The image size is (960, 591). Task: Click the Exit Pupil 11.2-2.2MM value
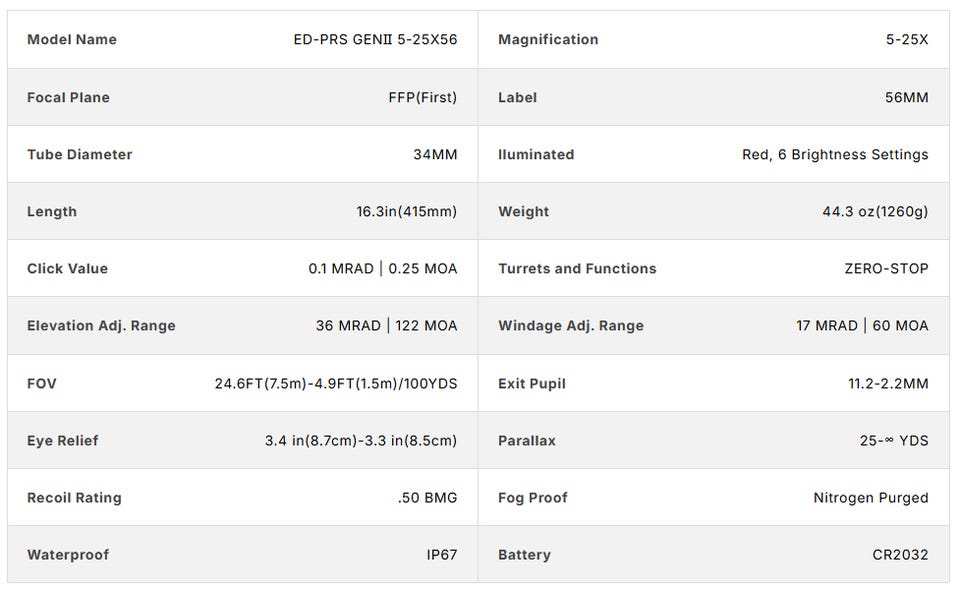click(888, 383)
